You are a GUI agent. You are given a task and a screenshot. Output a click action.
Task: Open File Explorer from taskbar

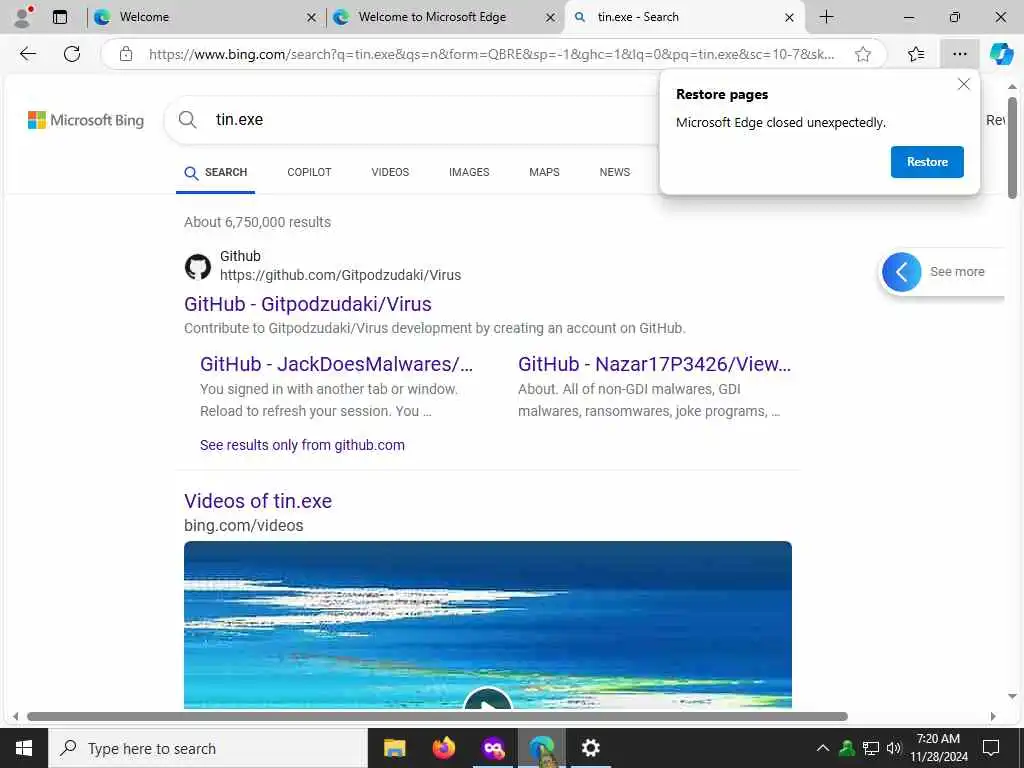[394, 748]
